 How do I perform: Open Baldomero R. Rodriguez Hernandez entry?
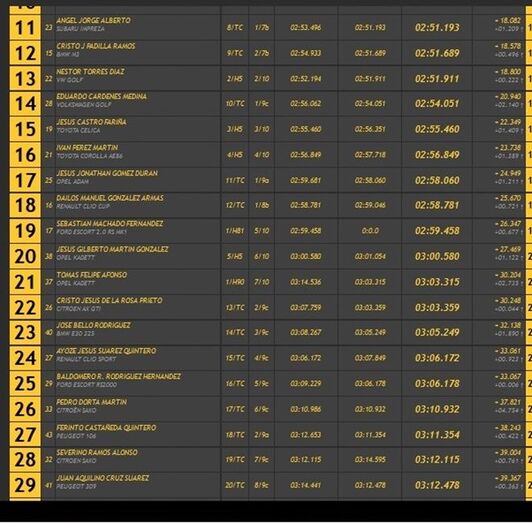click(x=118, y=376)
